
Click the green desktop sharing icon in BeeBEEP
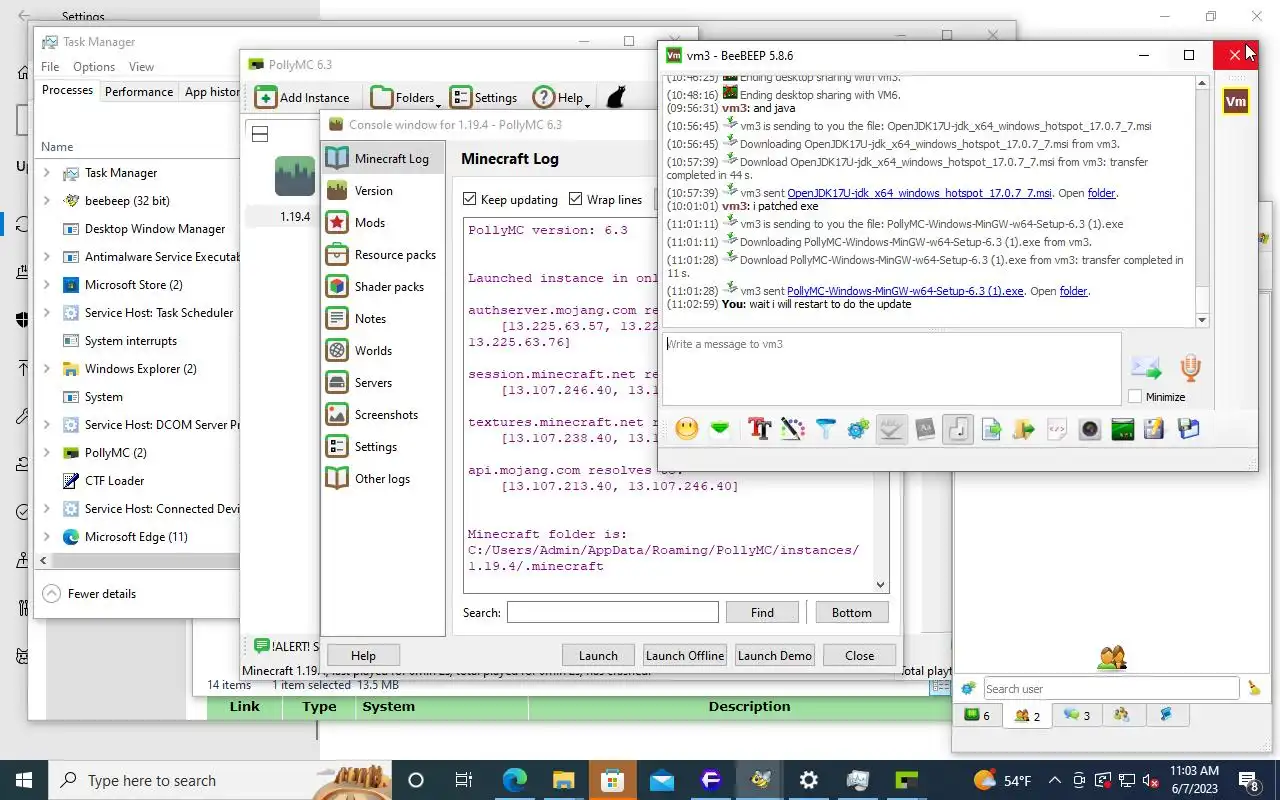pyautogui.click(x=1122, y=429)
